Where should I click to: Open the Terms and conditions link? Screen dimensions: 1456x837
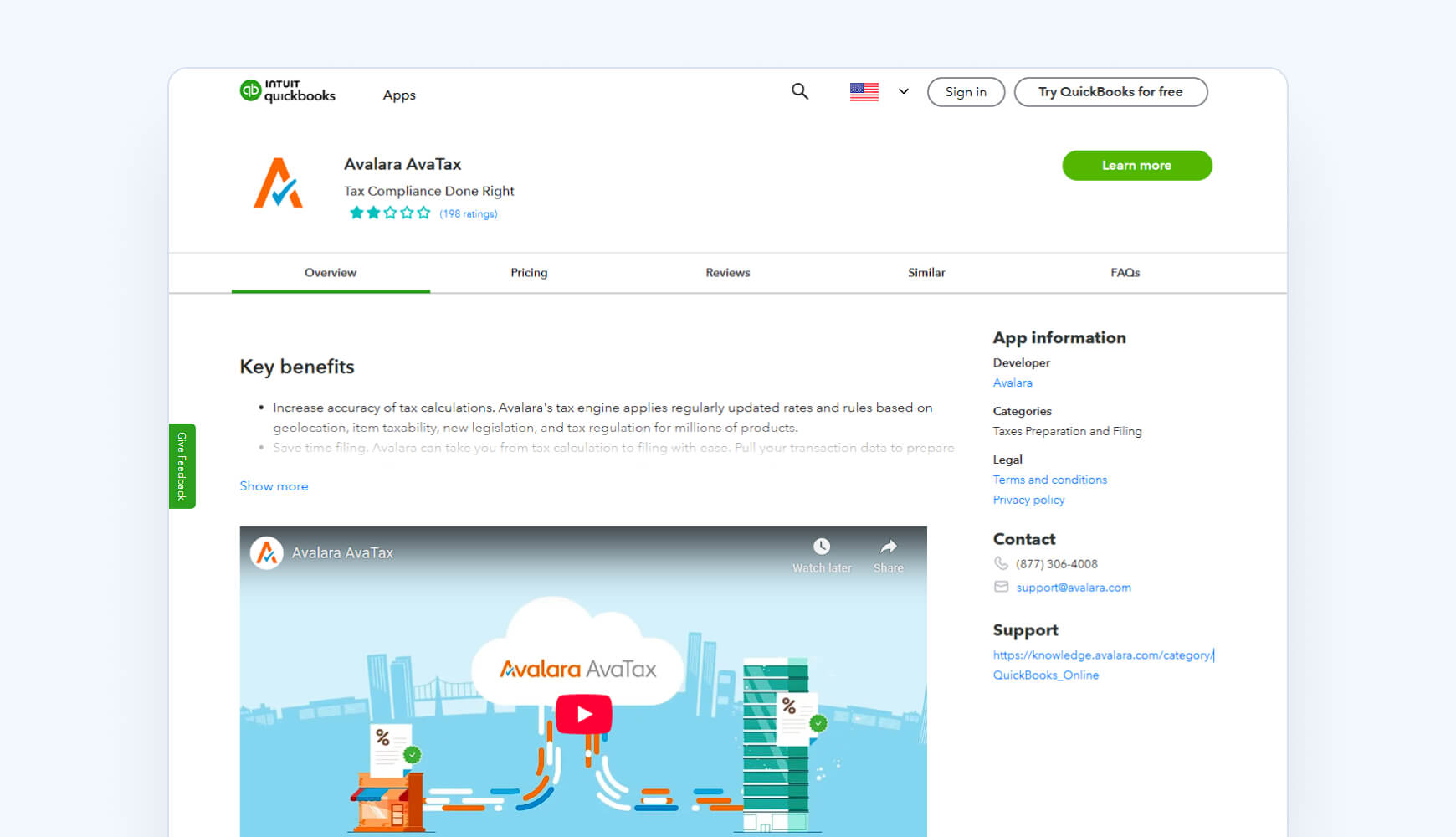coord(1049,480)
